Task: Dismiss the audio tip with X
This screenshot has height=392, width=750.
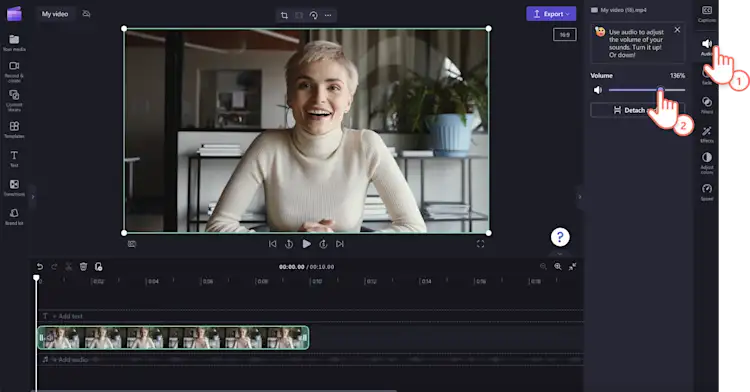Action: [x=677, y=30]
